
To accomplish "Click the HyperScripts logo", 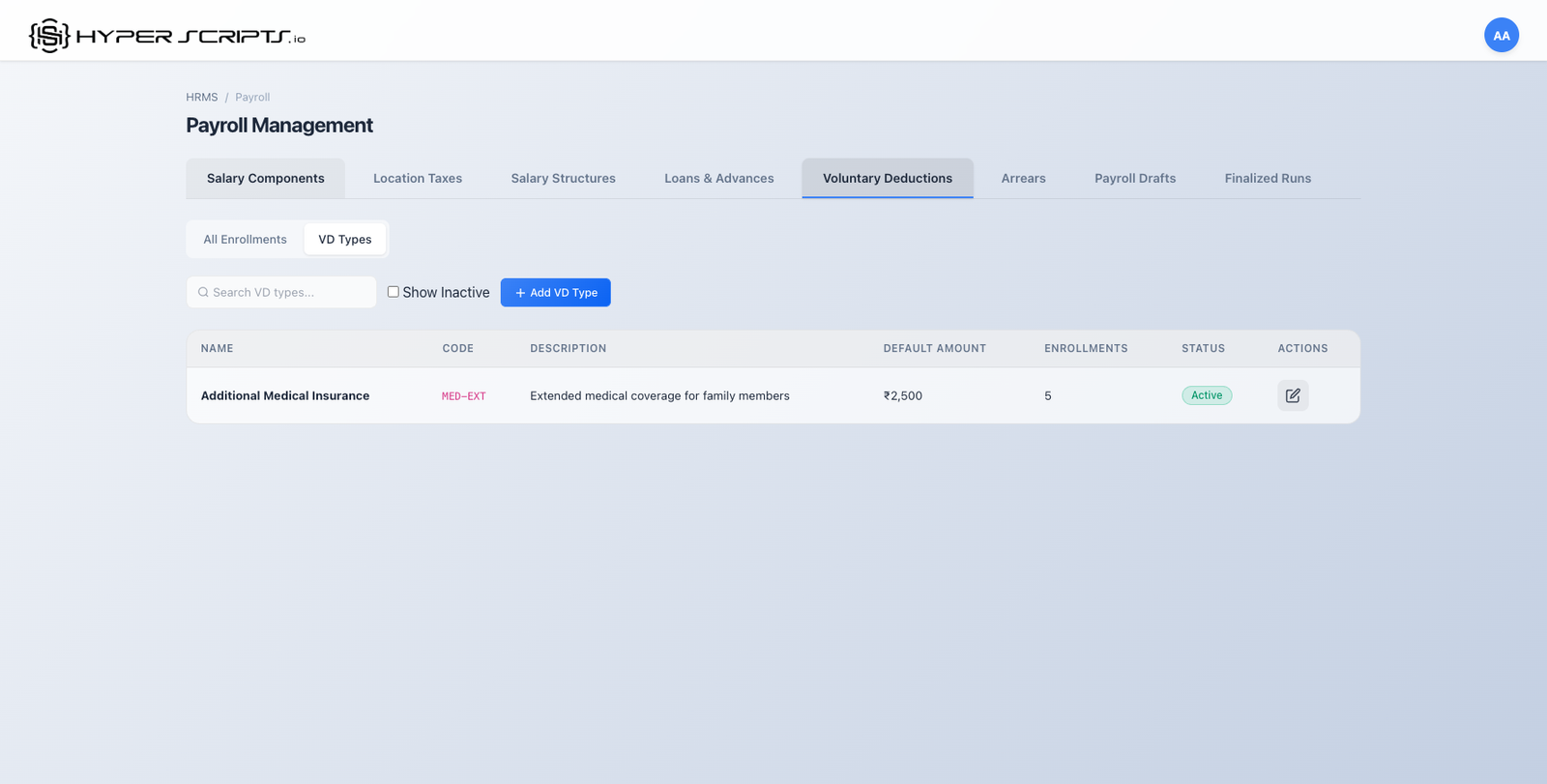I will click(x=167, y=36).
